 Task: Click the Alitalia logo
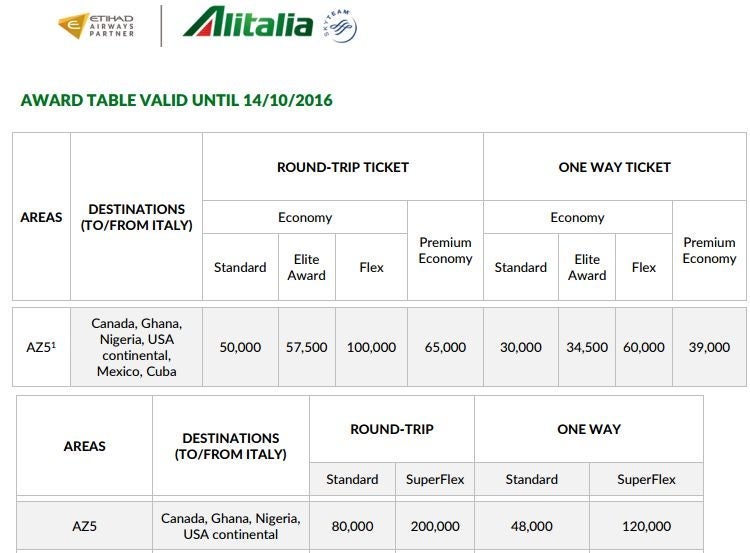(248, 23)
